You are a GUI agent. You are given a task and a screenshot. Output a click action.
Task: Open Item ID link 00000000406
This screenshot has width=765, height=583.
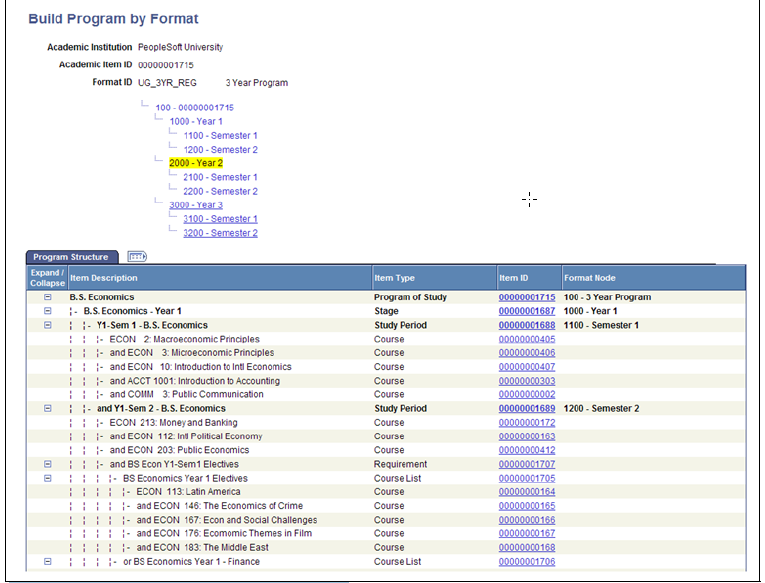pyautogui.click(x=527, y=353)
